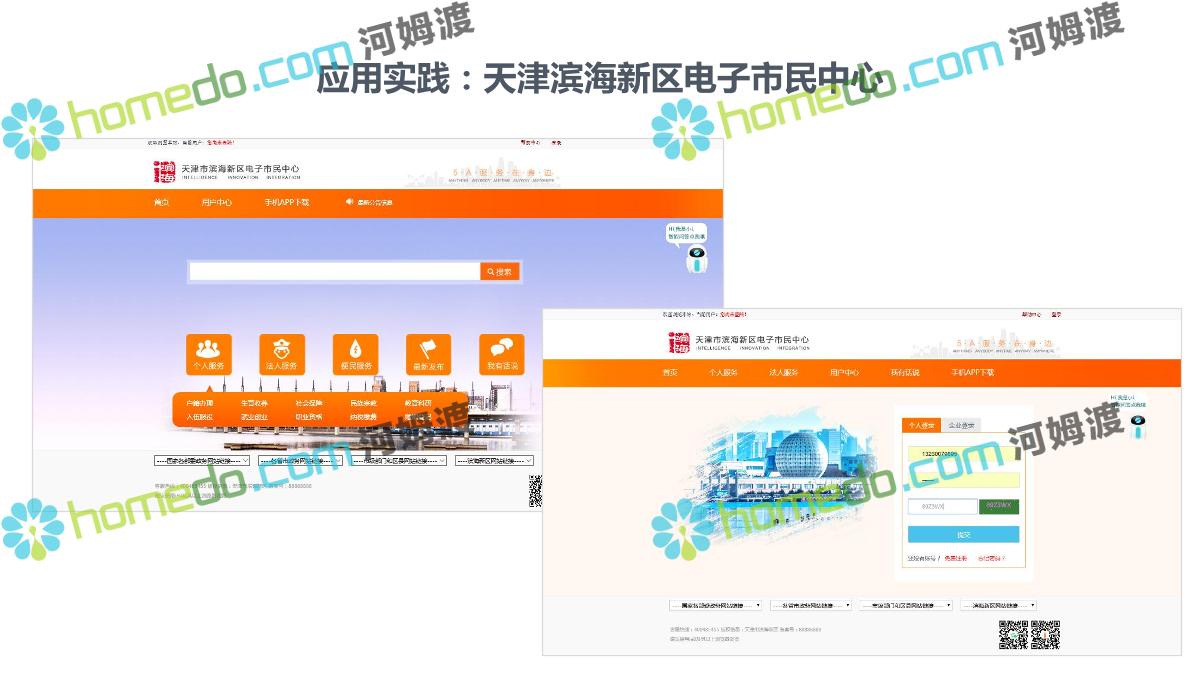Click the blue submit button on login form
Image resolution: width=1200 pixels, height=675 pixels.
coord(963,535)
